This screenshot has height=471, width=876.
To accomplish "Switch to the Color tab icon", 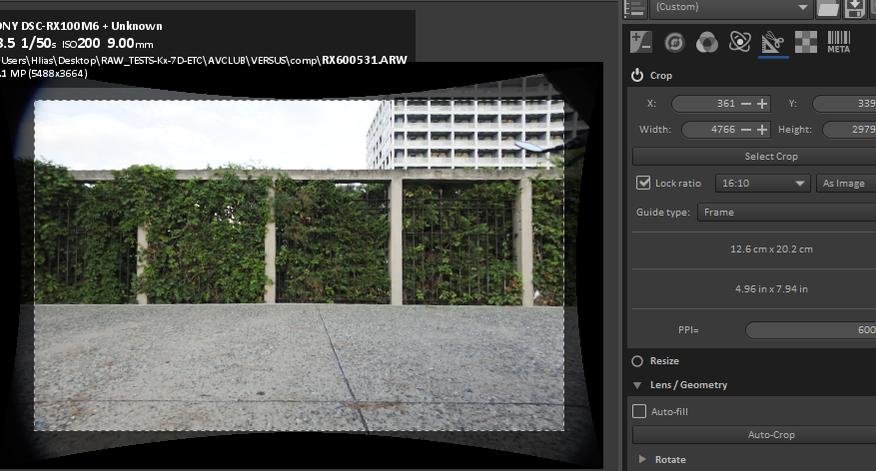I will pos(707,42).
